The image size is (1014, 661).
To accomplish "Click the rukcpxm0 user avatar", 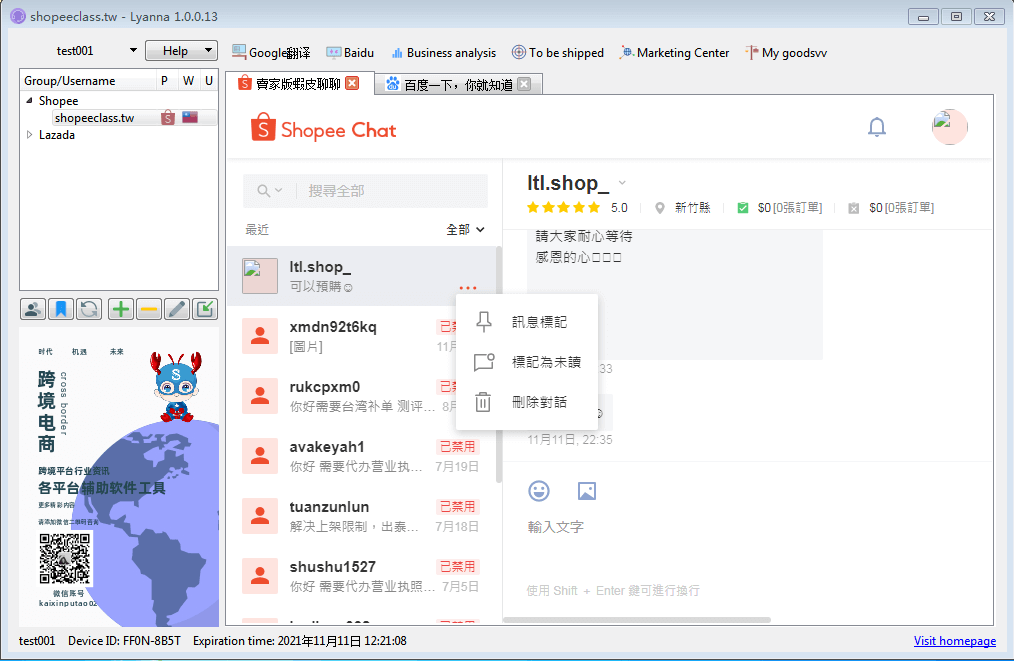I will pos(260,396).
